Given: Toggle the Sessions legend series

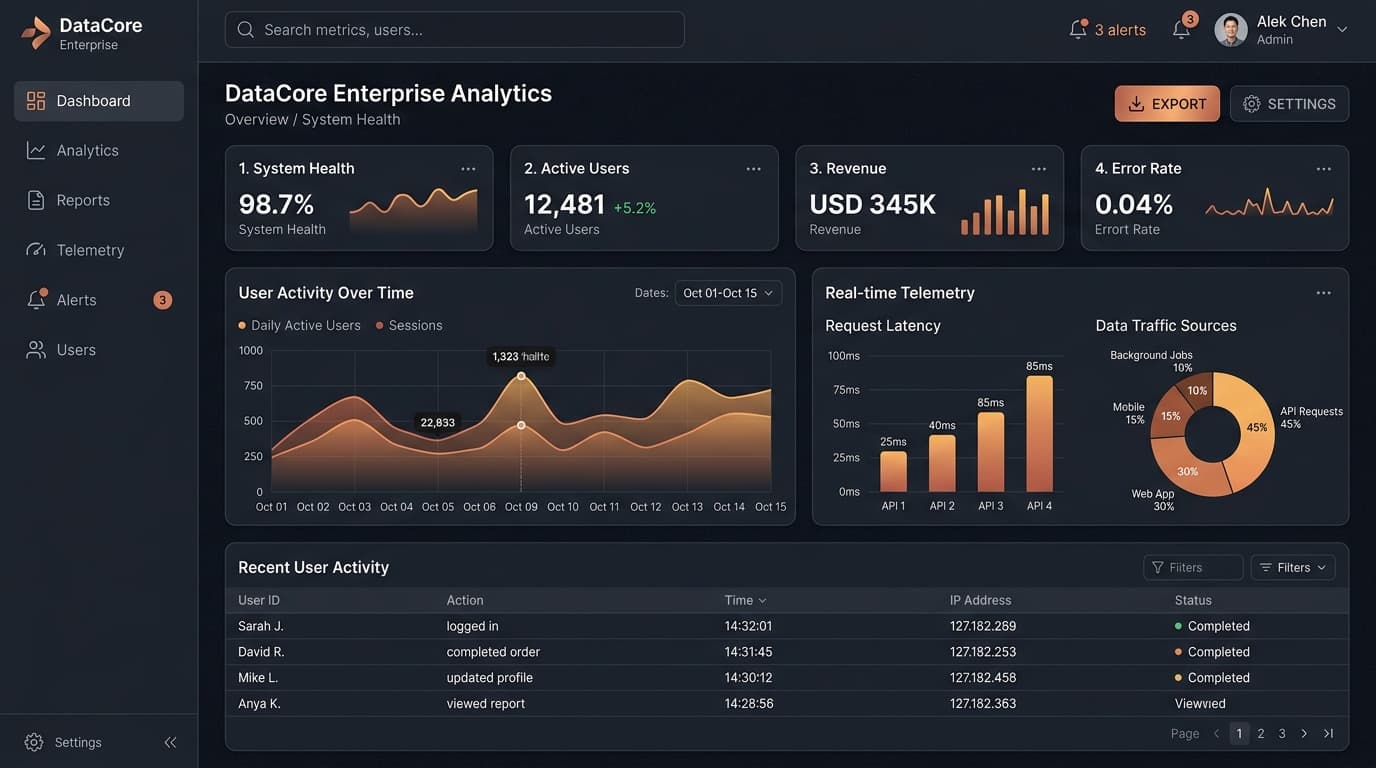Looking at the screenshot, I should pos(409,325).
